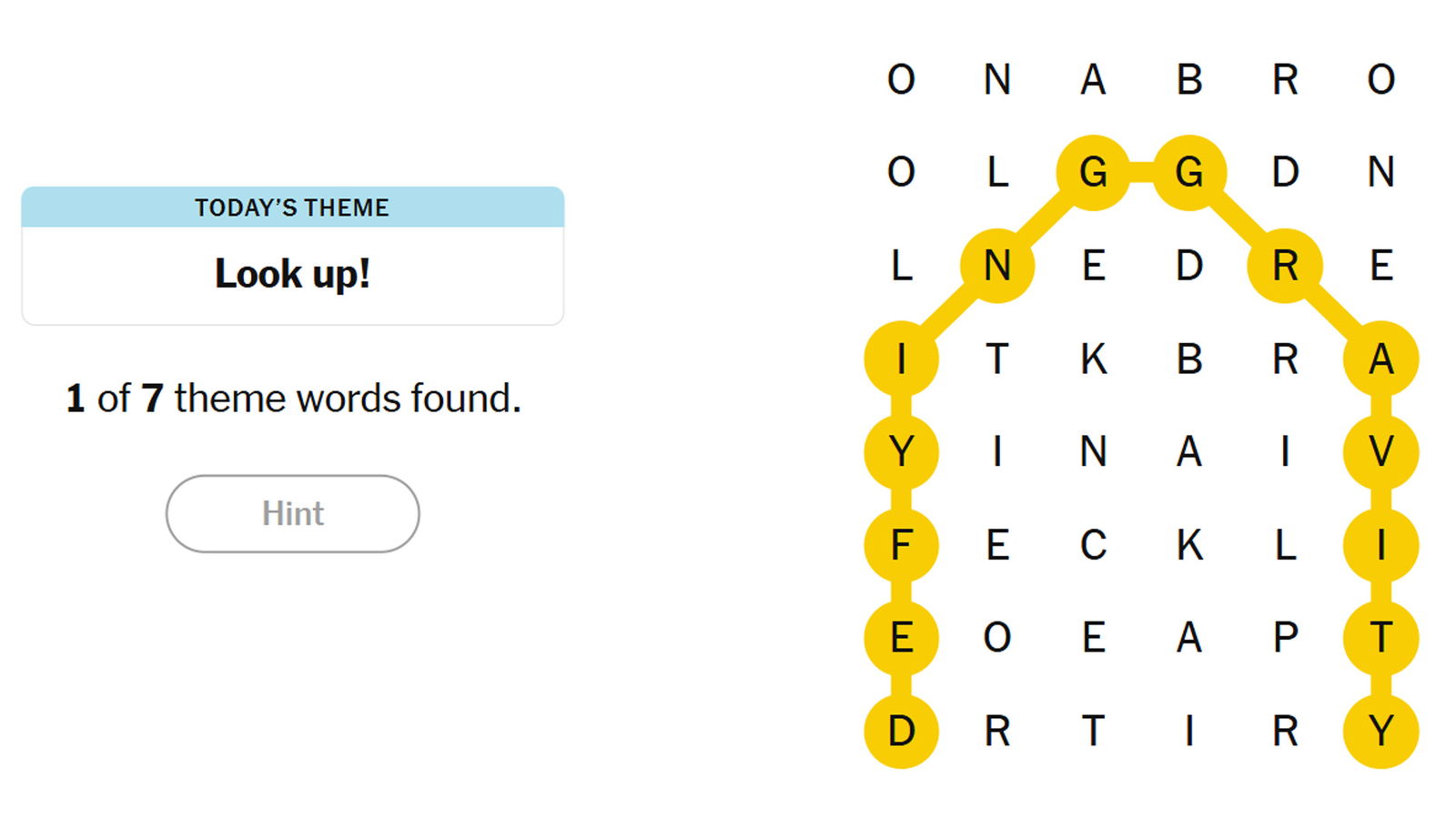Tap the highlighted N tile

pyautogui.click(x=997, y=266)
